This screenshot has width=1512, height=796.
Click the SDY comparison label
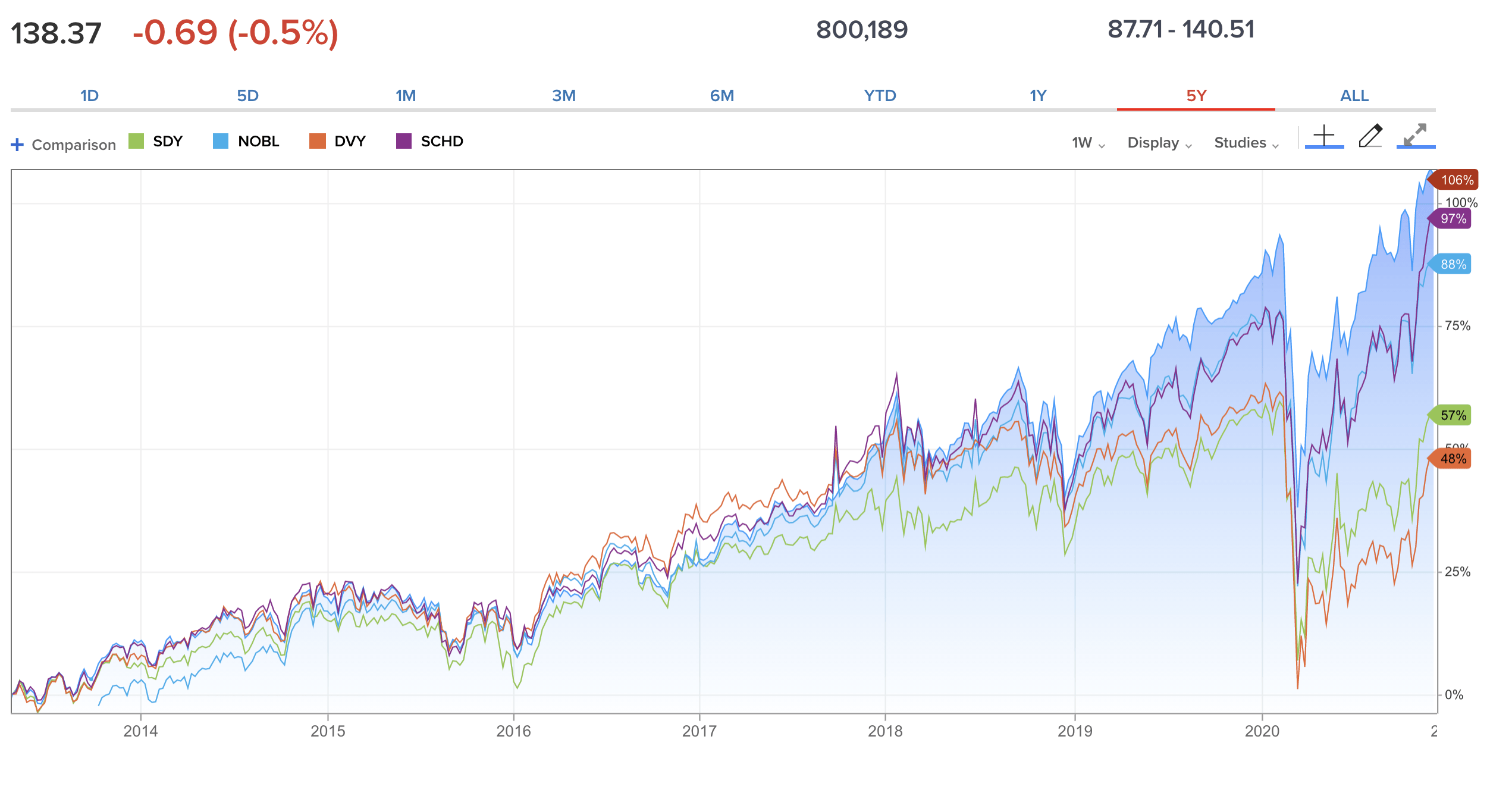point(168,141)
